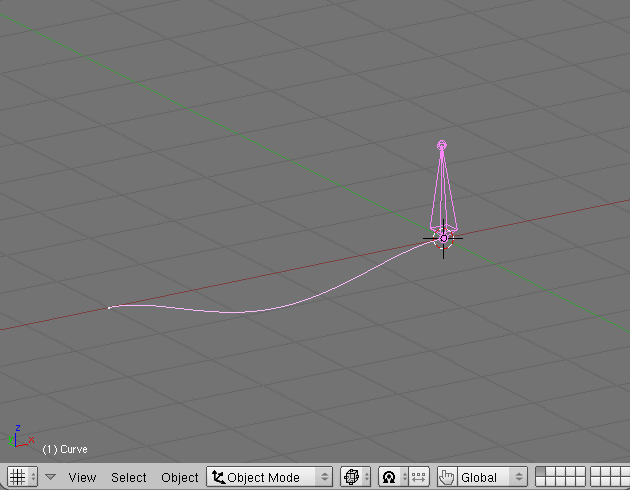Collapse the header menus with the triangle
Screen dimensions: 630x490
tap(50, 477)
